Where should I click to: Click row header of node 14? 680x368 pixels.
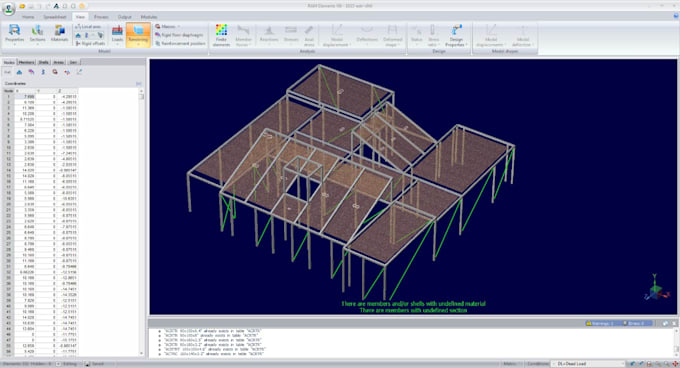8,170
